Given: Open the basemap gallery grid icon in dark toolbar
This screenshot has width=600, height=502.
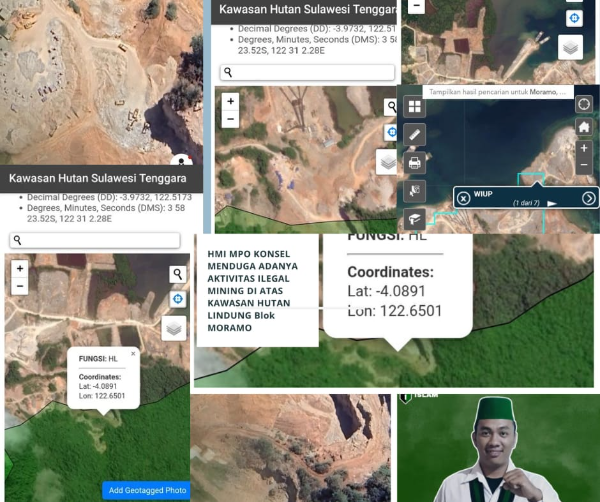Looking at the screenshot, I should [x=414, y=106].
